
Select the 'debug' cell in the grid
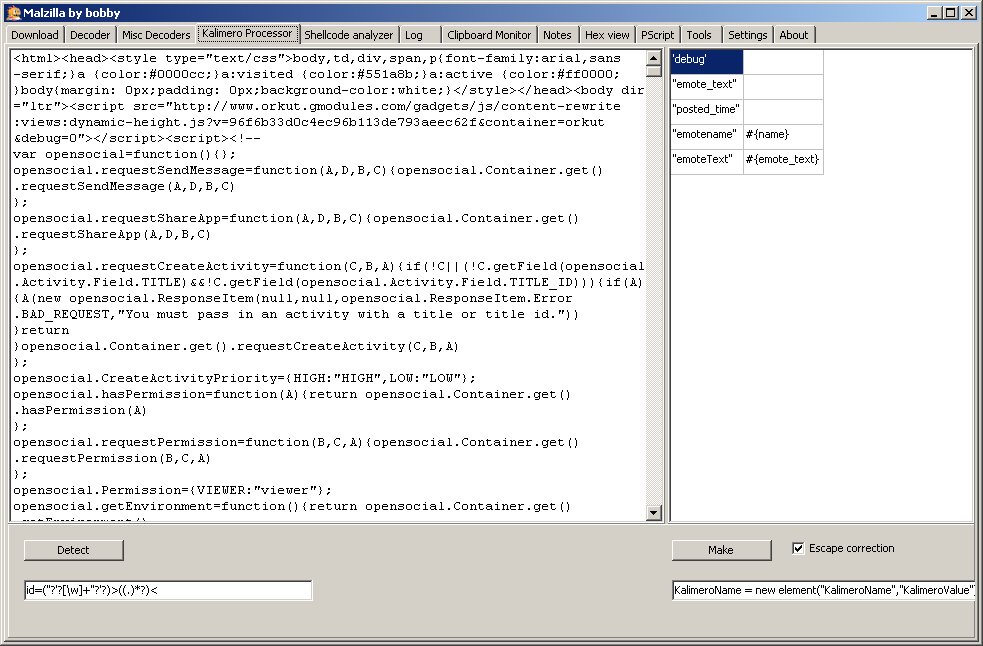(x=707, y=61)
